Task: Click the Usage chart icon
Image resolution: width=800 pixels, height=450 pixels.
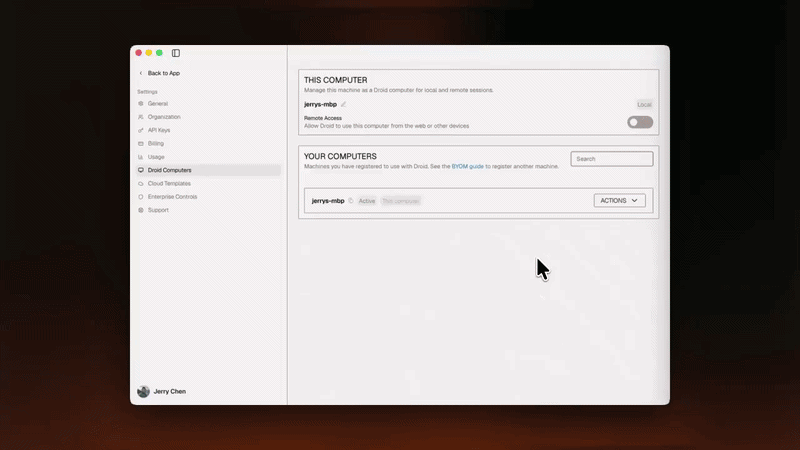Action: click(x=141, y=157)
